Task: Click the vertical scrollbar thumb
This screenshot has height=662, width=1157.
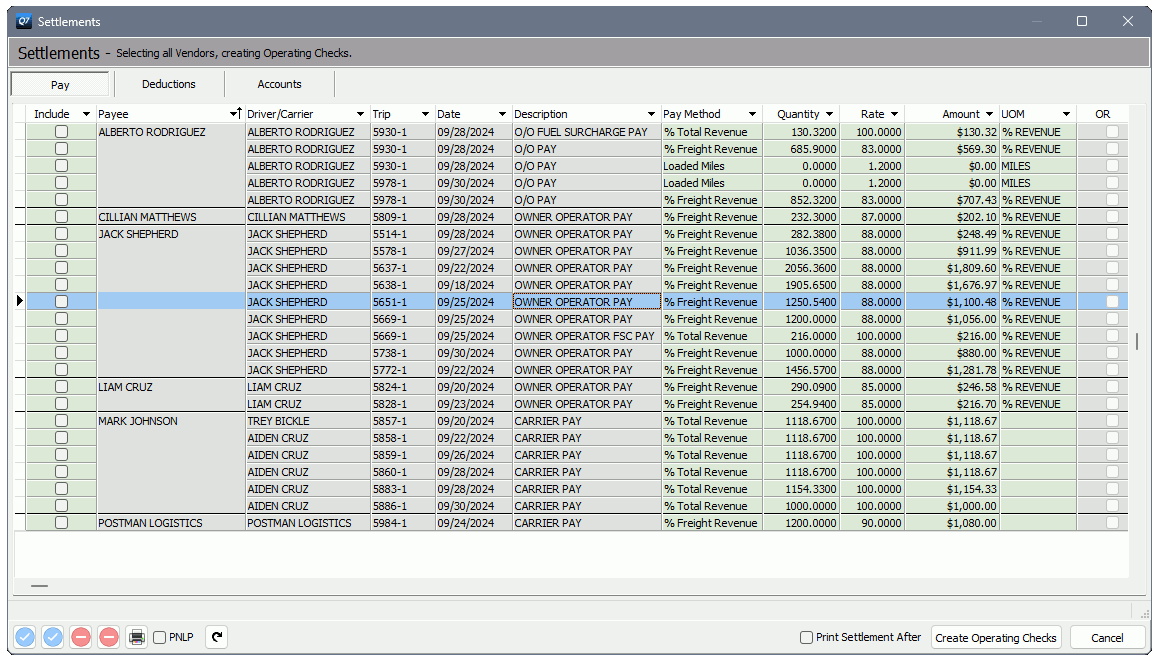Action: click(1137, 341)
